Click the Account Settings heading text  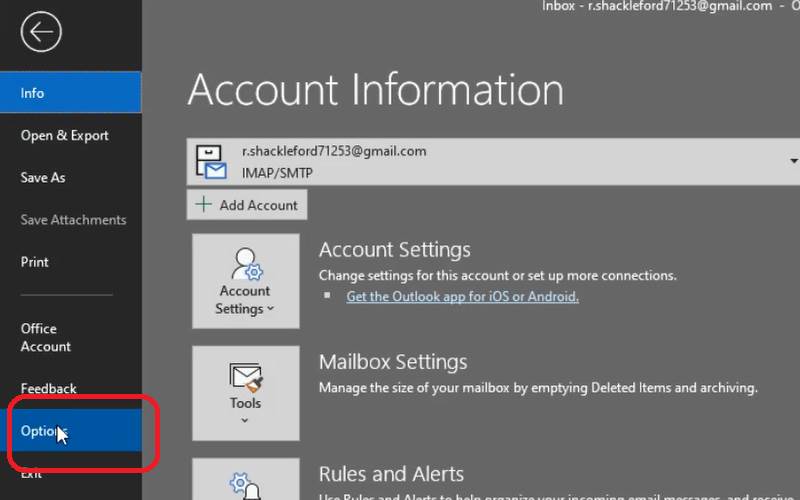point(394,249)
